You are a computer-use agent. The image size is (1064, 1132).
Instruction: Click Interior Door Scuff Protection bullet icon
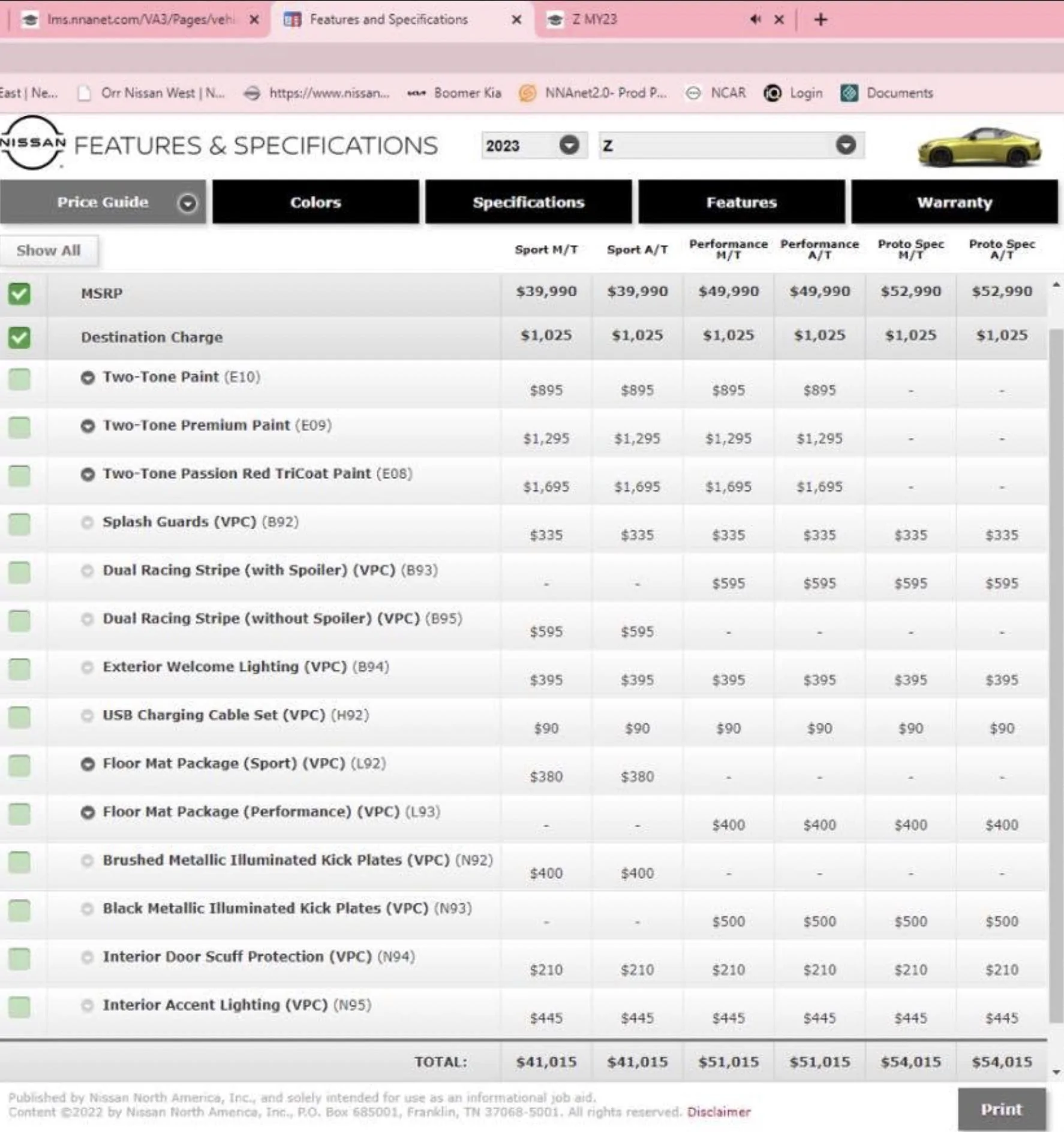(88, 958)
